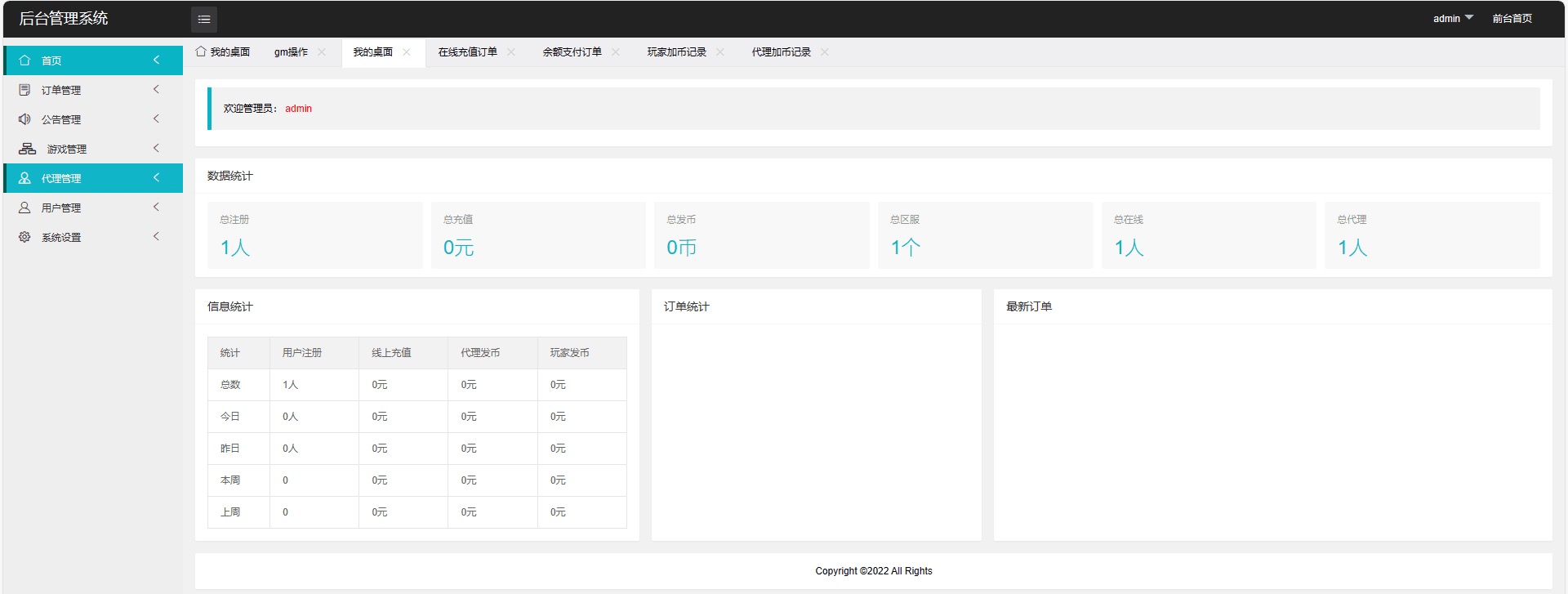Open the pinned 我的桌面 home tab

(223, 52)
